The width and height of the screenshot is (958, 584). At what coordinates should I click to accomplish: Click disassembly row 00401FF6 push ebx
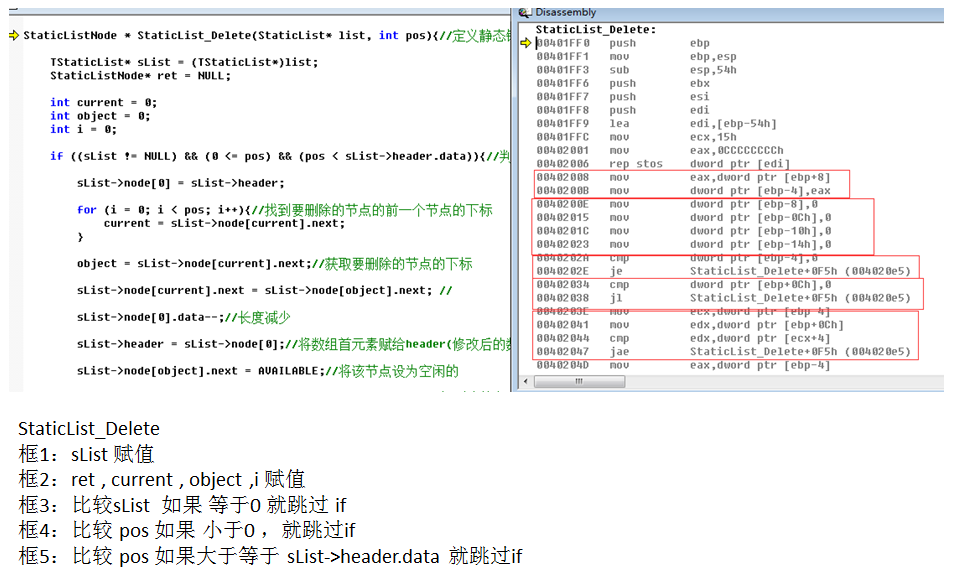tap(623, 83)
